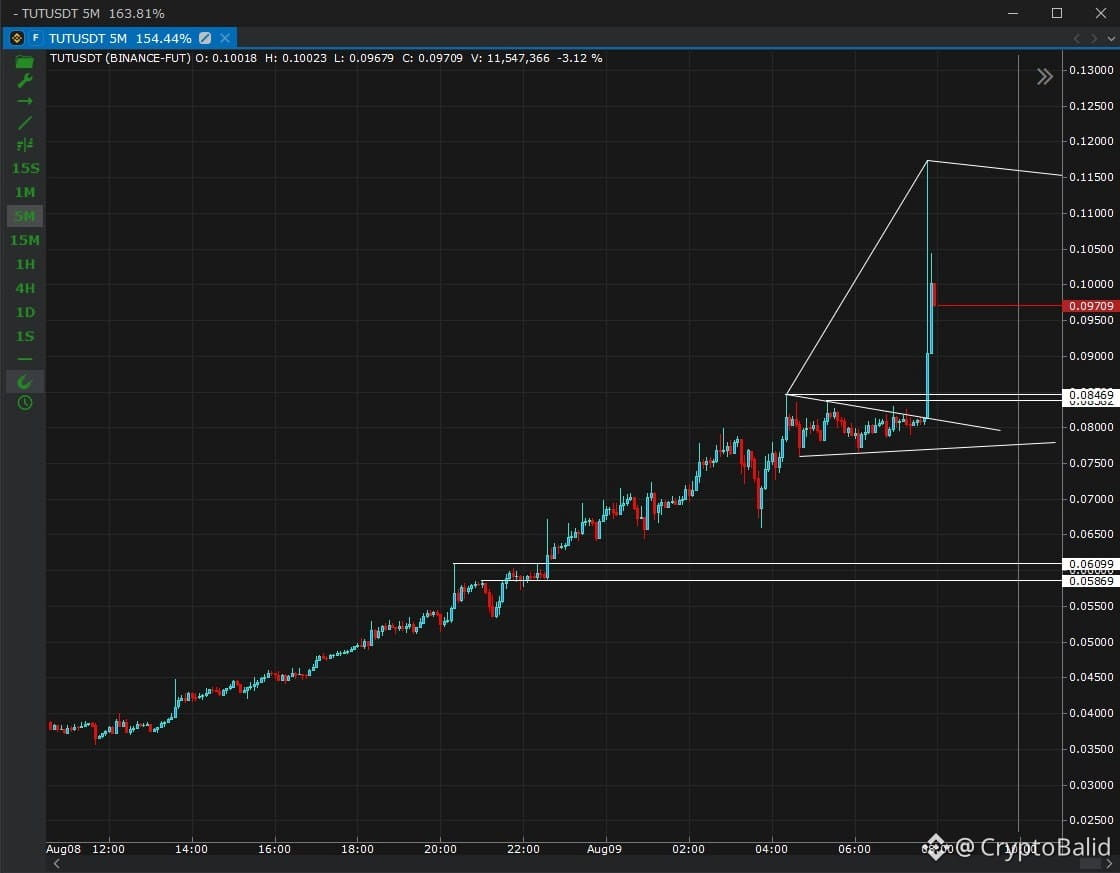Minimize the TUTUSDT 5M window
Image resolution: width=1120 pixels, height=873 pixels.
(x=1012, y=13)
